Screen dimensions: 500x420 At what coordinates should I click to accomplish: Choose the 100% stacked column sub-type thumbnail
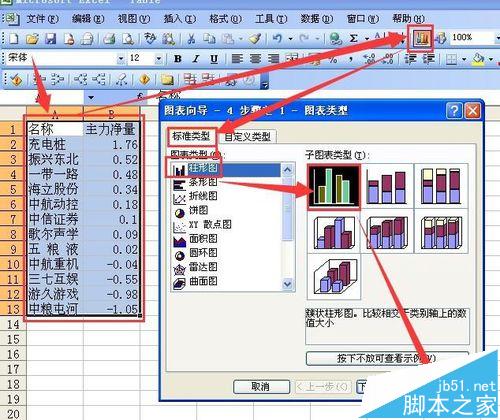point(441,186)
